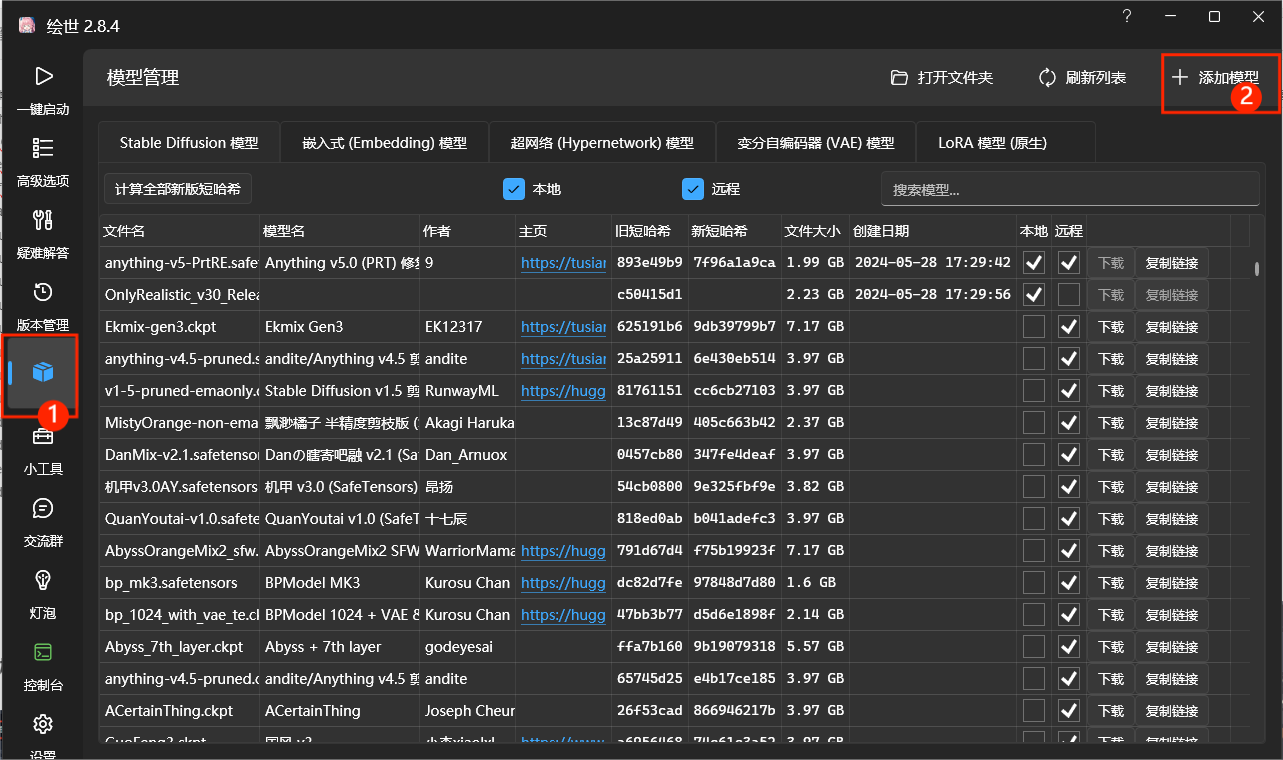Click the 搜索模型 search field
Screen dimensions: 1283x760
pyautogui.click(x=1070, y=189)
